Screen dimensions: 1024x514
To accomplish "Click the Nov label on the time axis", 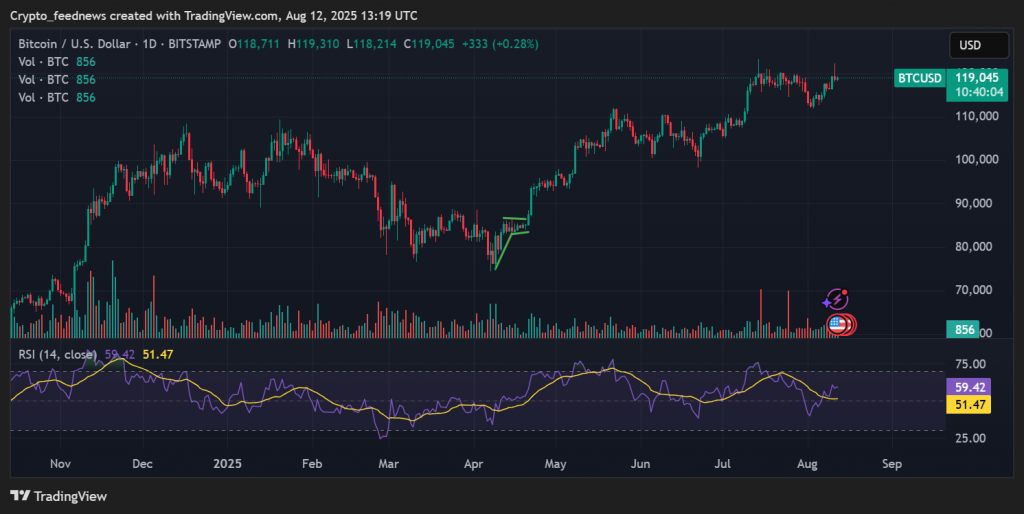I will tap(60, 464).
